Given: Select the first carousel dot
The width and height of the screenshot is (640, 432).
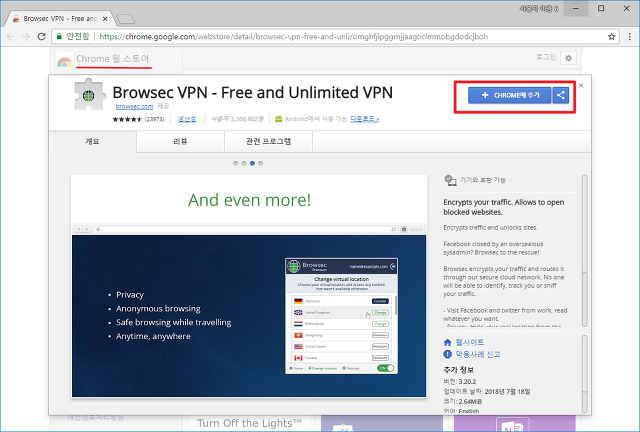Looking at the screenshot, I should tap(236, 163).
